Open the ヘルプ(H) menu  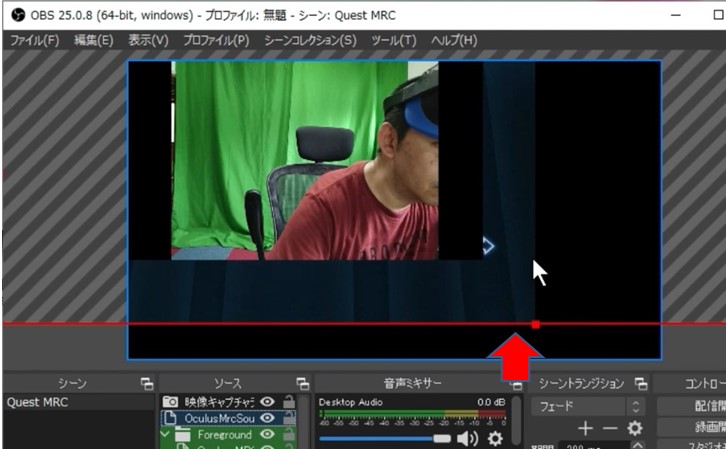pyautogui.click(x=454, y=40)
